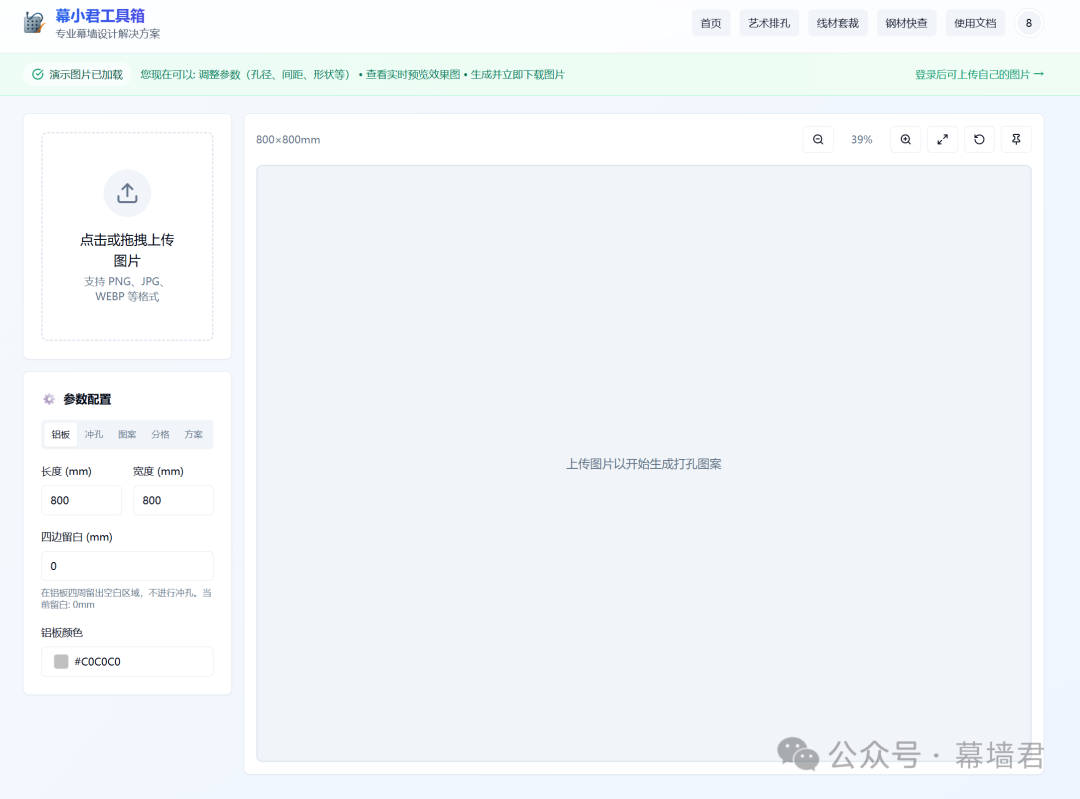Select the zoom in magnifier icon
1080x799 pixels.
[x=905, y=139]
